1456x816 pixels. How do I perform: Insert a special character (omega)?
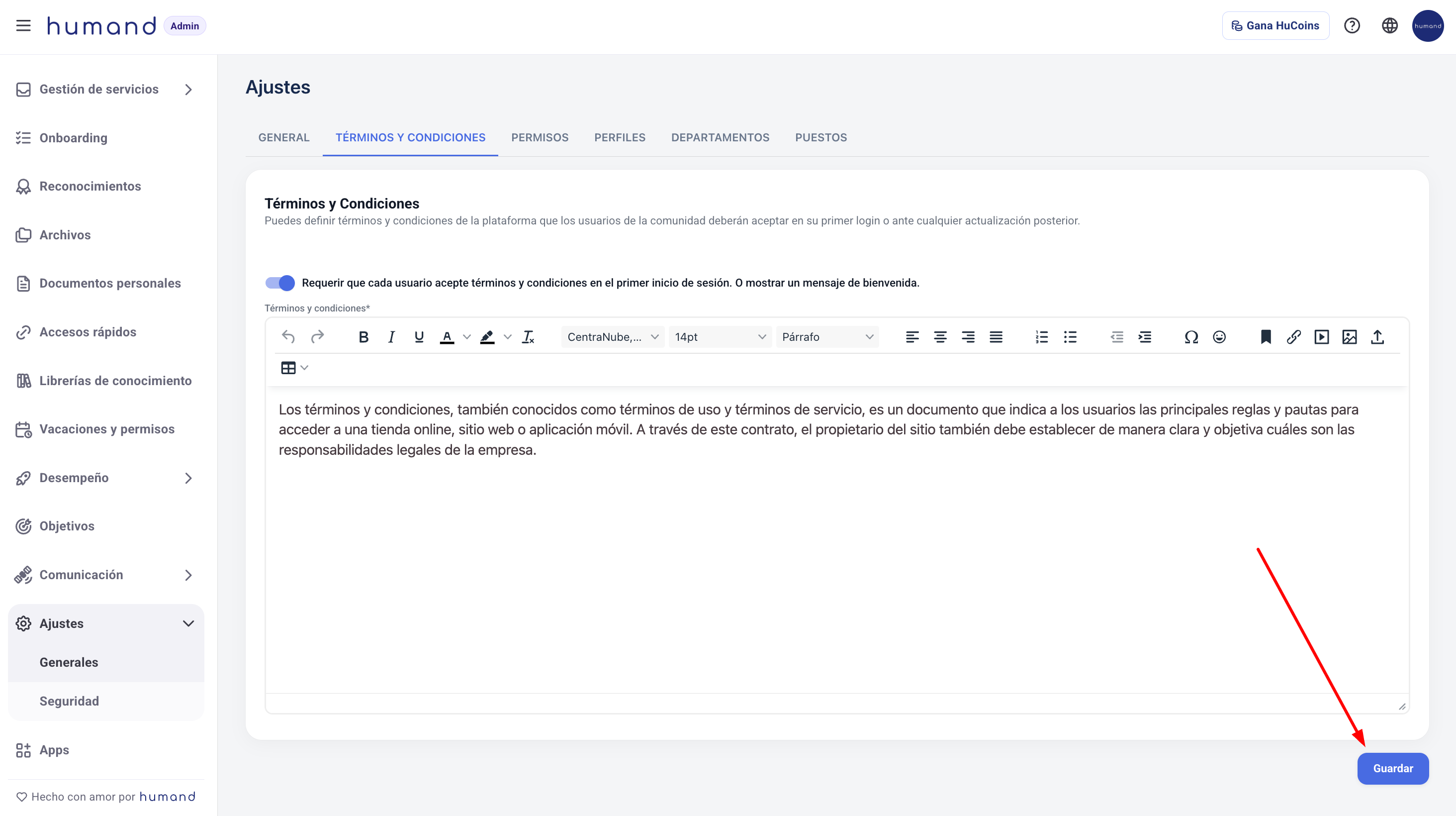1191,337
